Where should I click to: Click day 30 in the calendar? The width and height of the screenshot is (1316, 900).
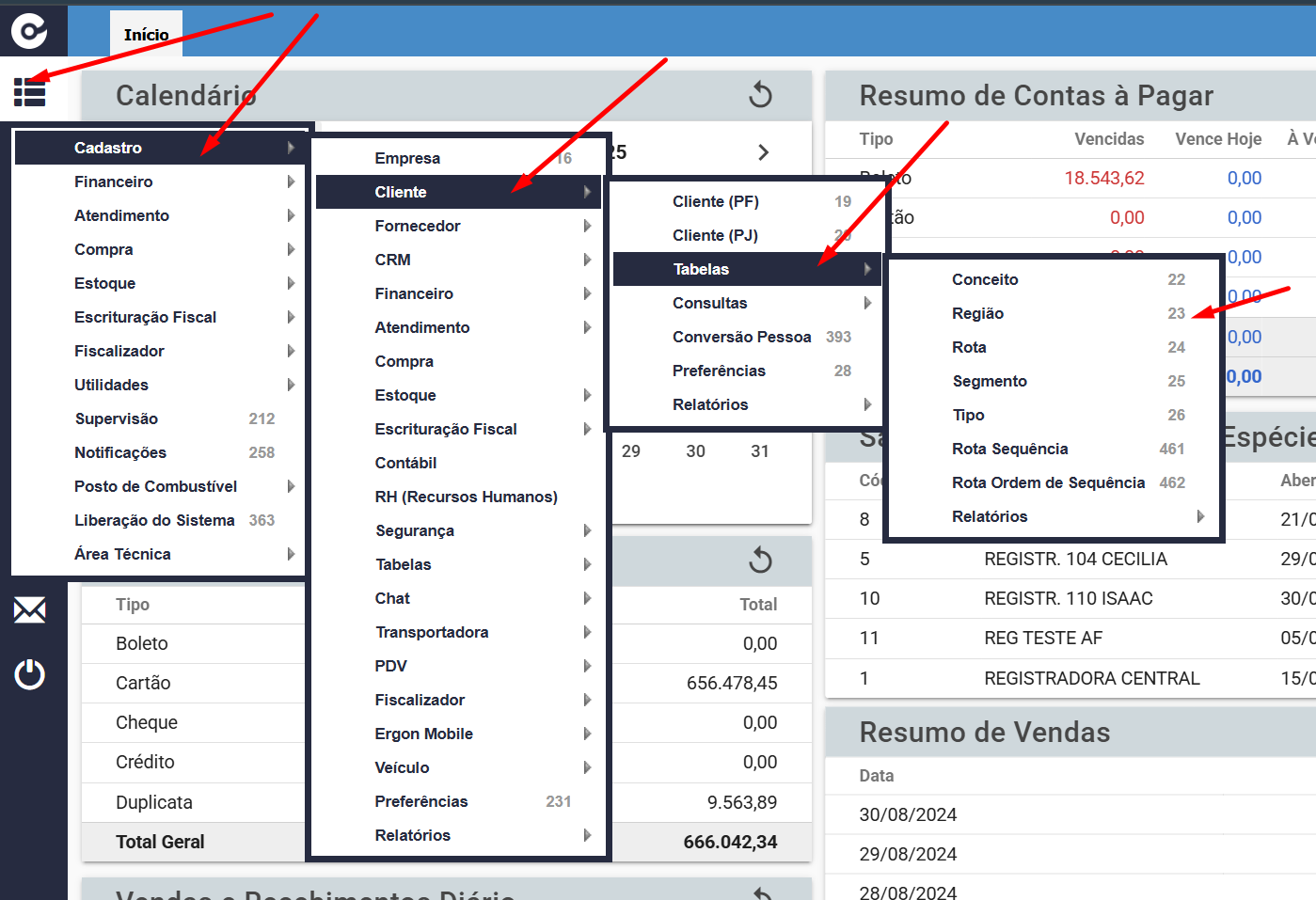pos(696,451)
